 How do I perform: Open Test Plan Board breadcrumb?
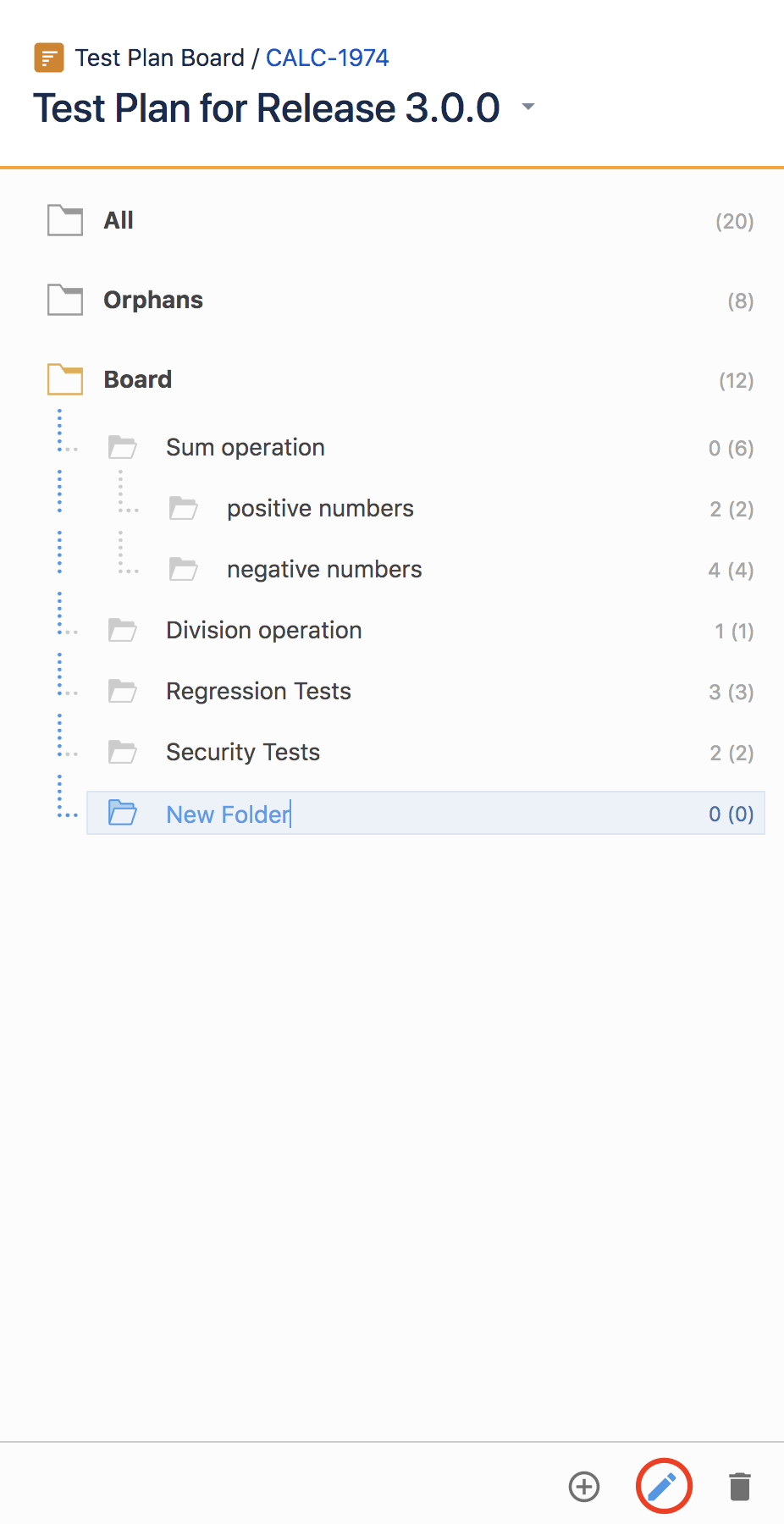click(160, 58)
